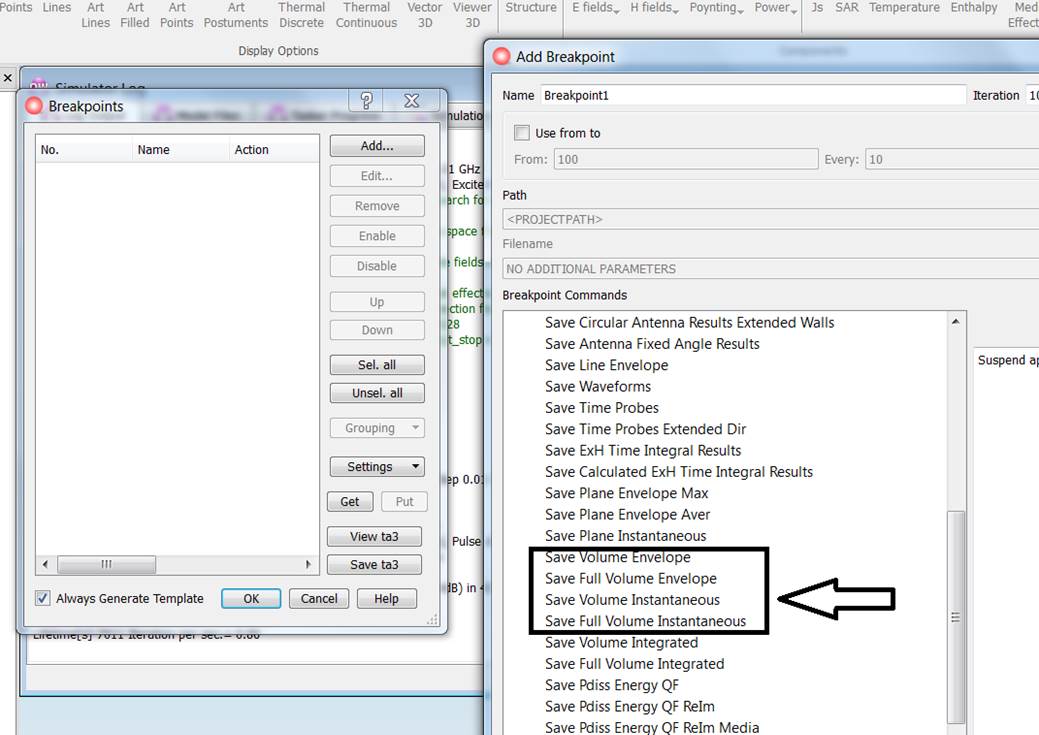Click the X close icon left of Simulator Log

(x=7, y=78)
